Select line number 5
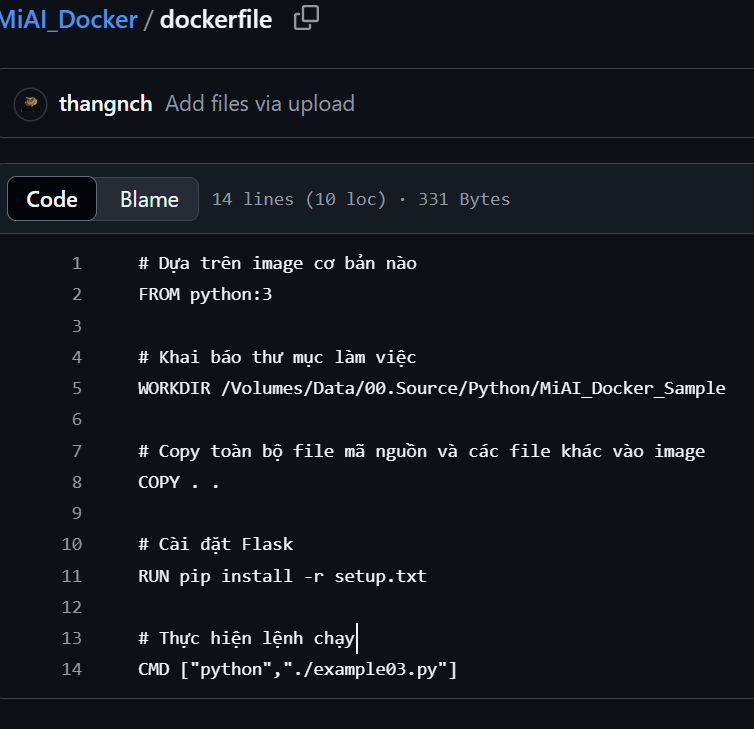This screenshot has height=729, width=754. (x=76, y=388)
